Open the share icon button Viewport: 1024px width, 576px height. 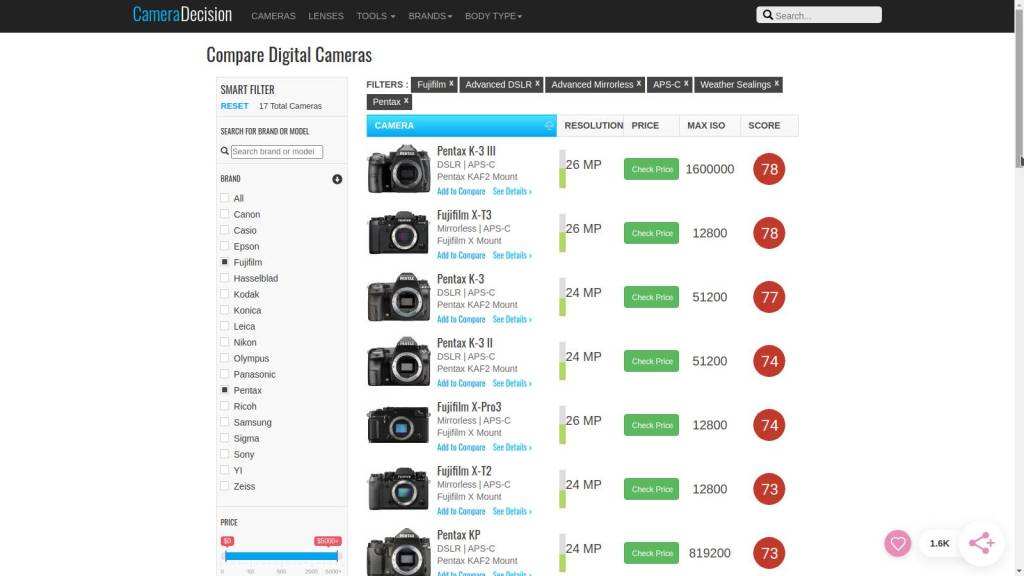click(982, 543)
